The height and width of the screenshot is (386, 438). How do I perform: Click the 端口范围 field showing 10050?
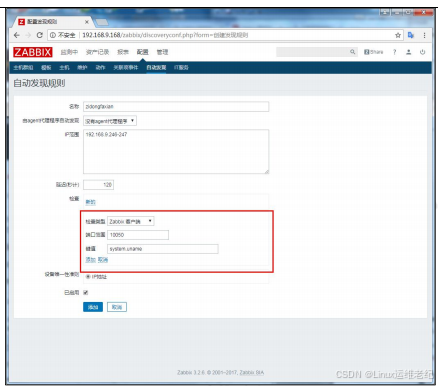pos(138,235)
